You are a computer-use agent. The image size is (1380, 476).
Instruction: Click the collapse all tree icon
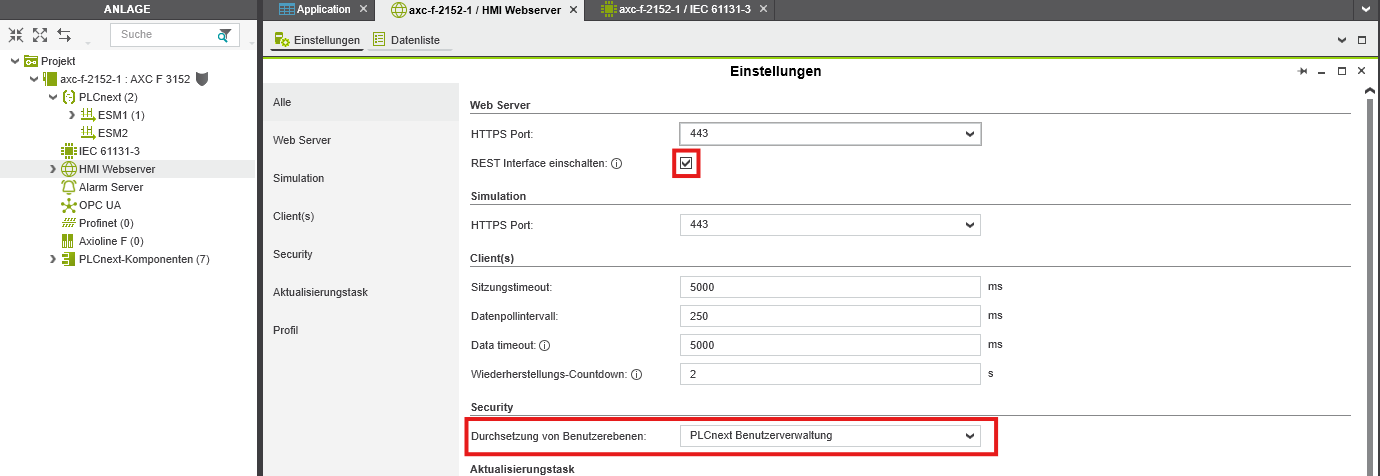tap(16, 35)
